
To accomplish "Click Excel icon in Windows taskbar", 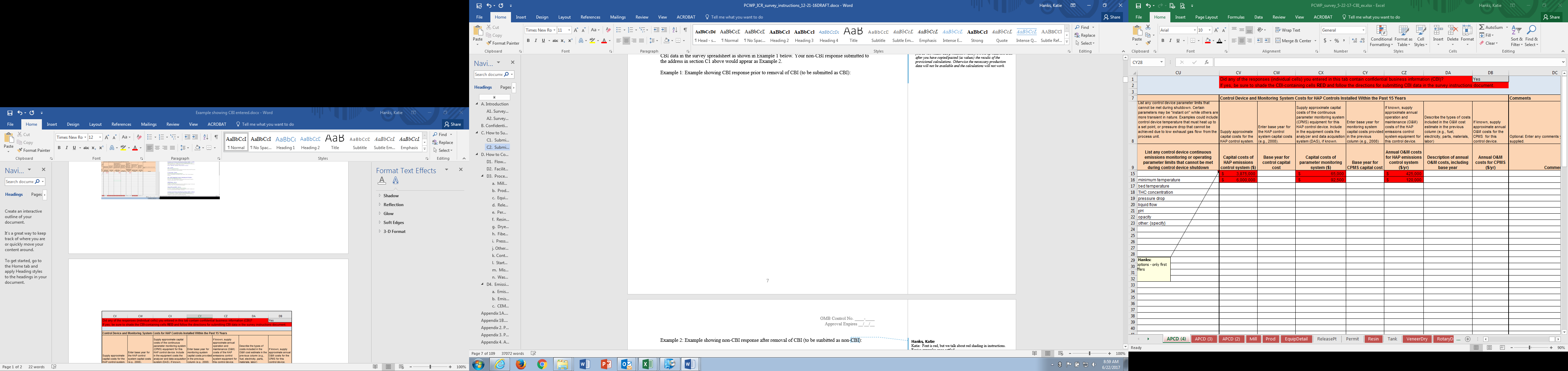I will 648,364.
